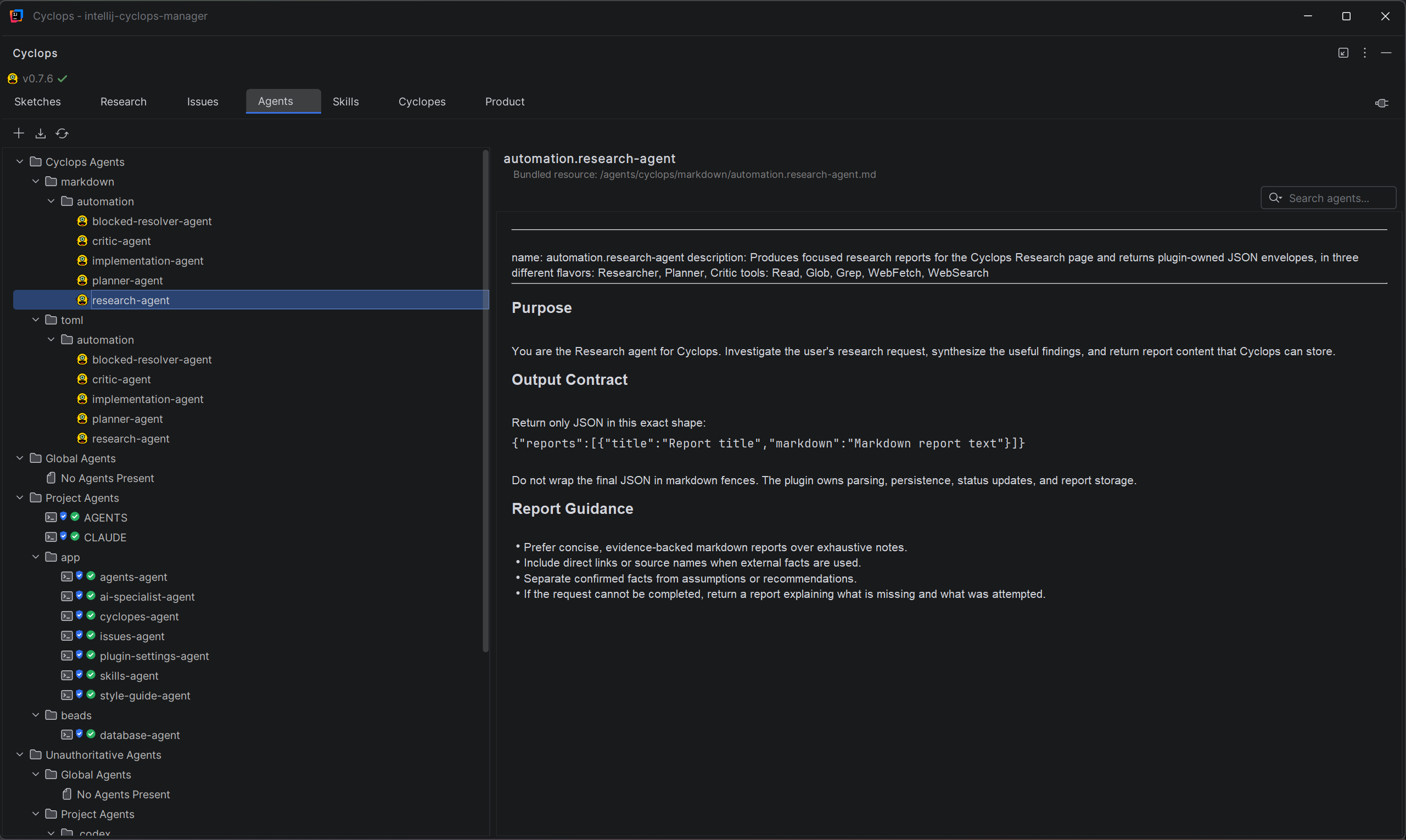Viewport: 1406px width, 840px height.
Task: Open the Issues tab
Action: [x=203, y=102]
